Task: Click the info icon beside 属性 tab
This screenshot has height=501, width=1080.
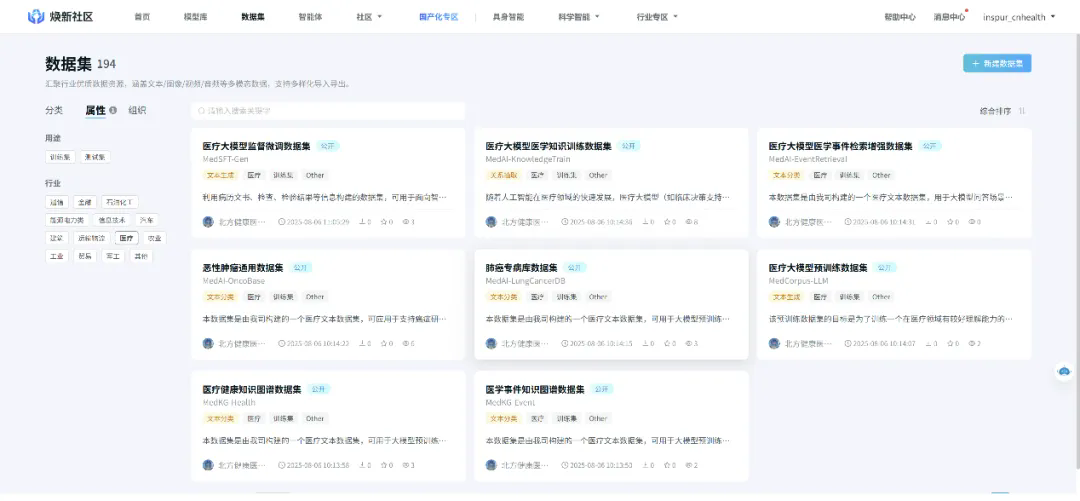Action: (x=113, y=111)
